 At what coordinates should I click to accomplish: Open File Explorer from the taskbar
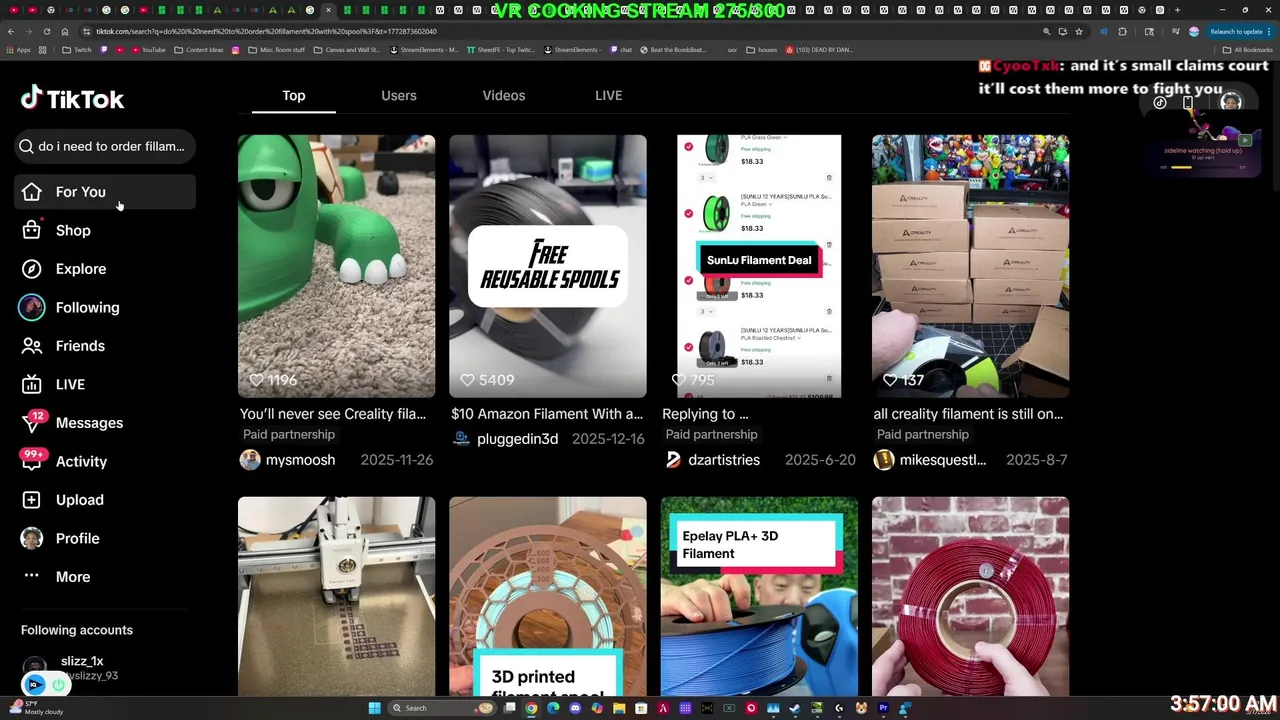(619, 708)
